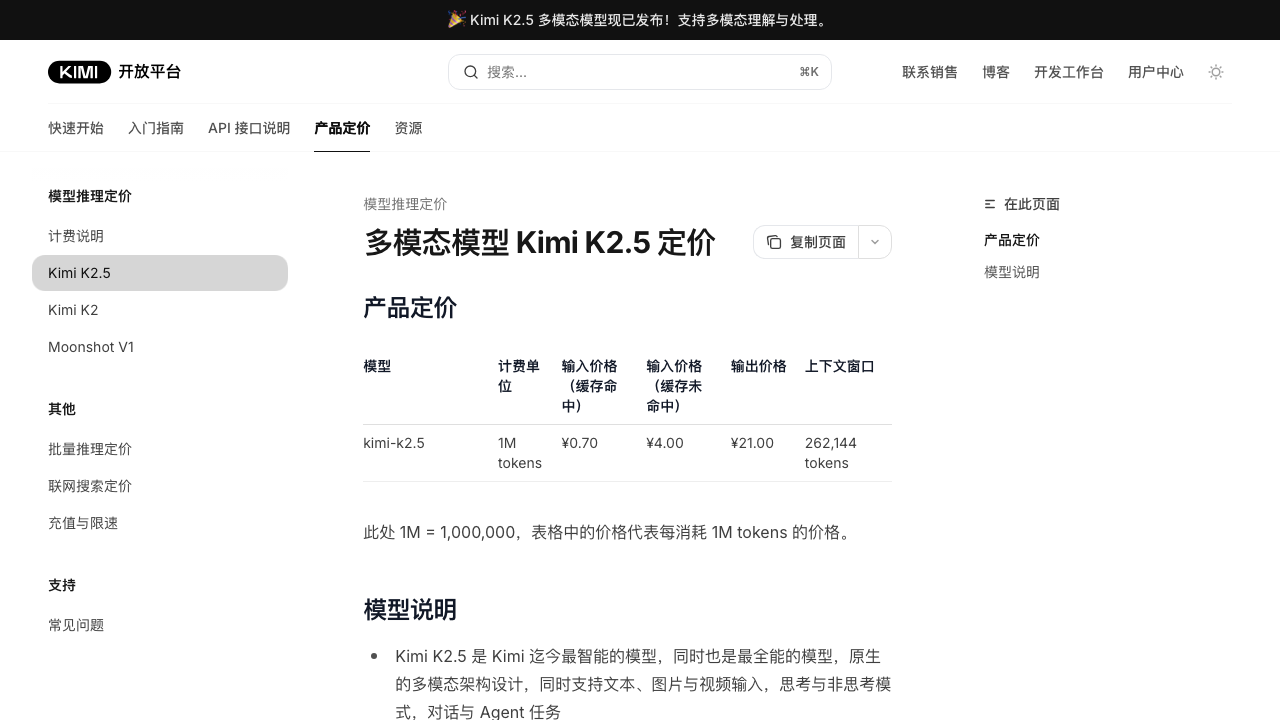The height and width of the screenshot is (720, 1280).
Task: Click the Kimi K2.5 announcement banner
Action: click(x=640, y=20)
